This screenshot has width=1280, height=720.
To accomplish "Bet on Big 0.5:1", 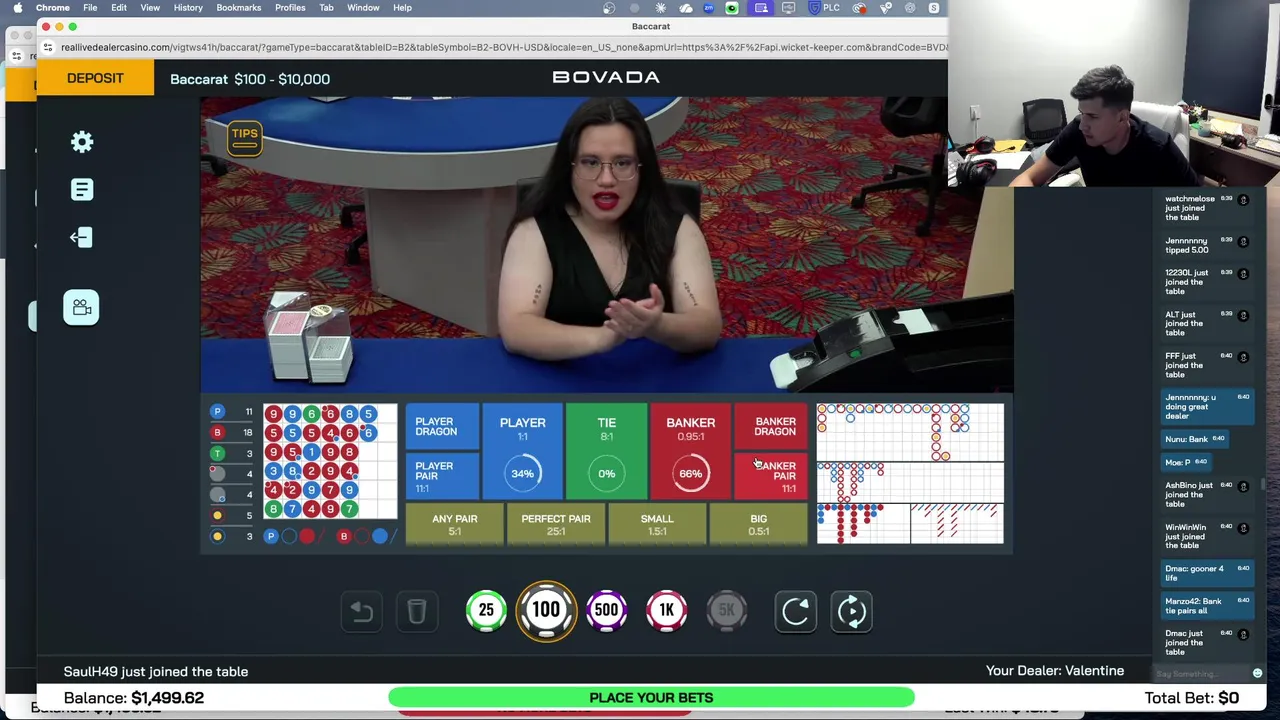I will pyautogui.click(x=758, y=524).
